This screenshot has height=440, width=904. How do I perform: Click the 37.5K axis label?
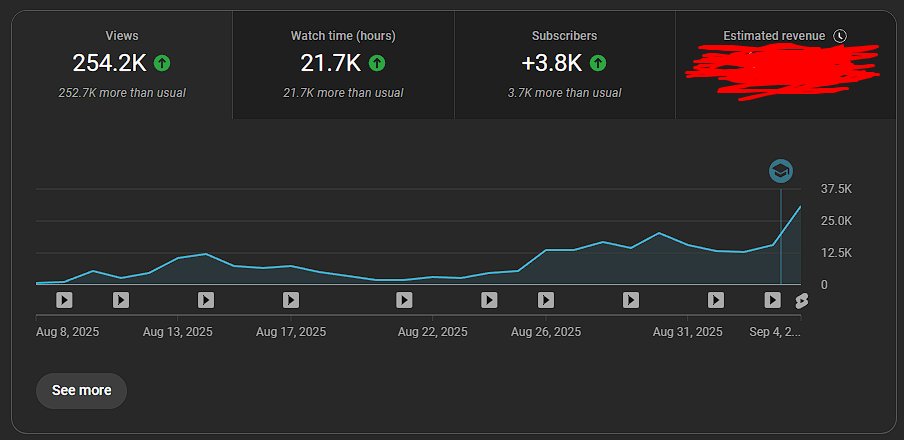click(836, 189)
